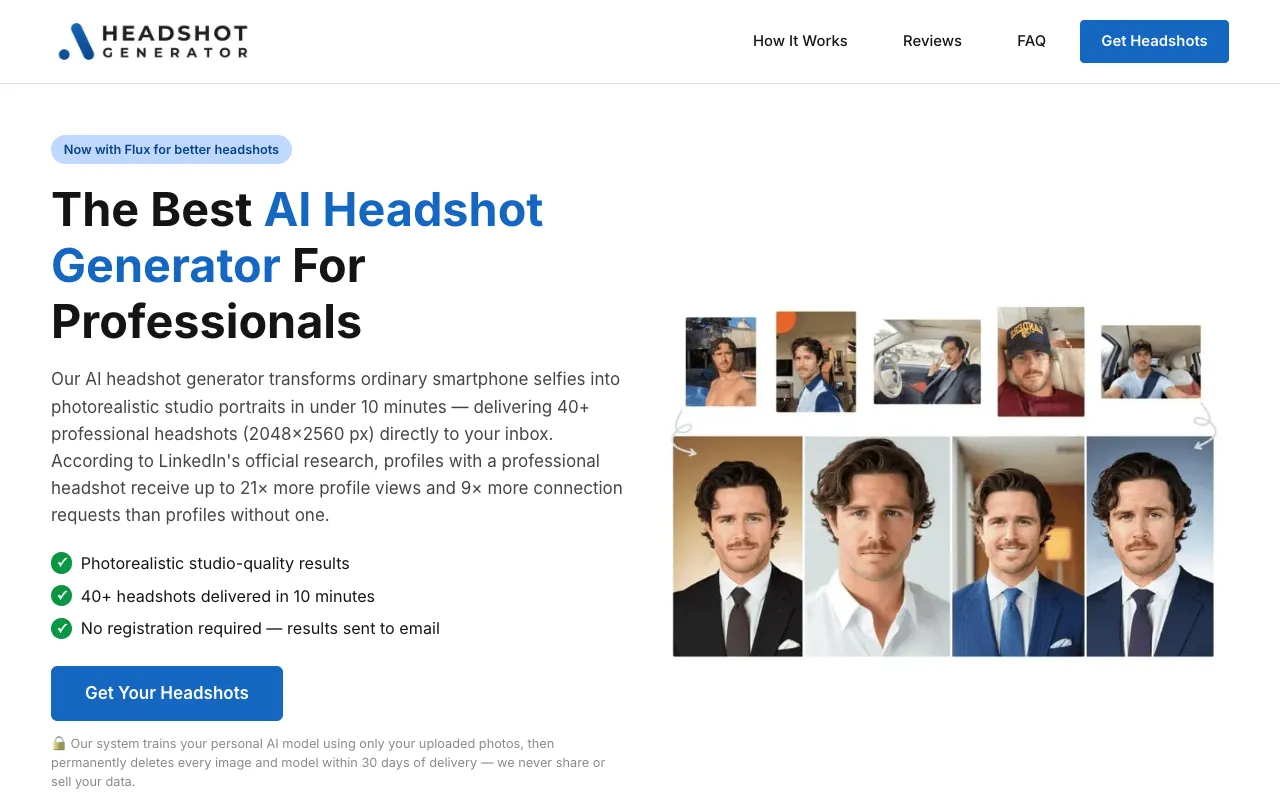
Task: Click the green check beside Photorealistic studio-quality results
Action: click(62, 563)
